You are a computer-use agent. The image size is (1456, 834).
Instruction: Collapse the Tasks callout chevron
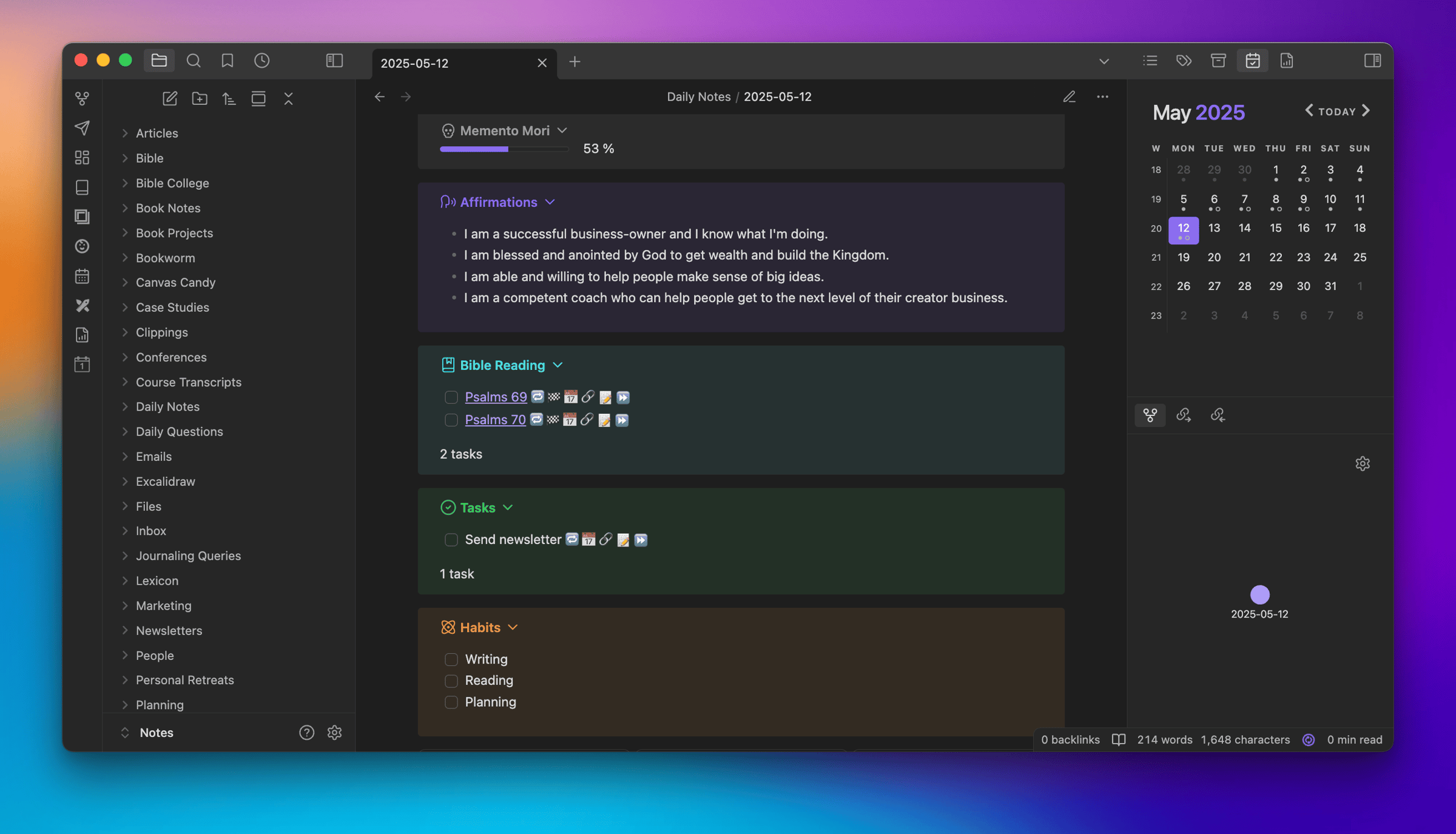[508, 508]
